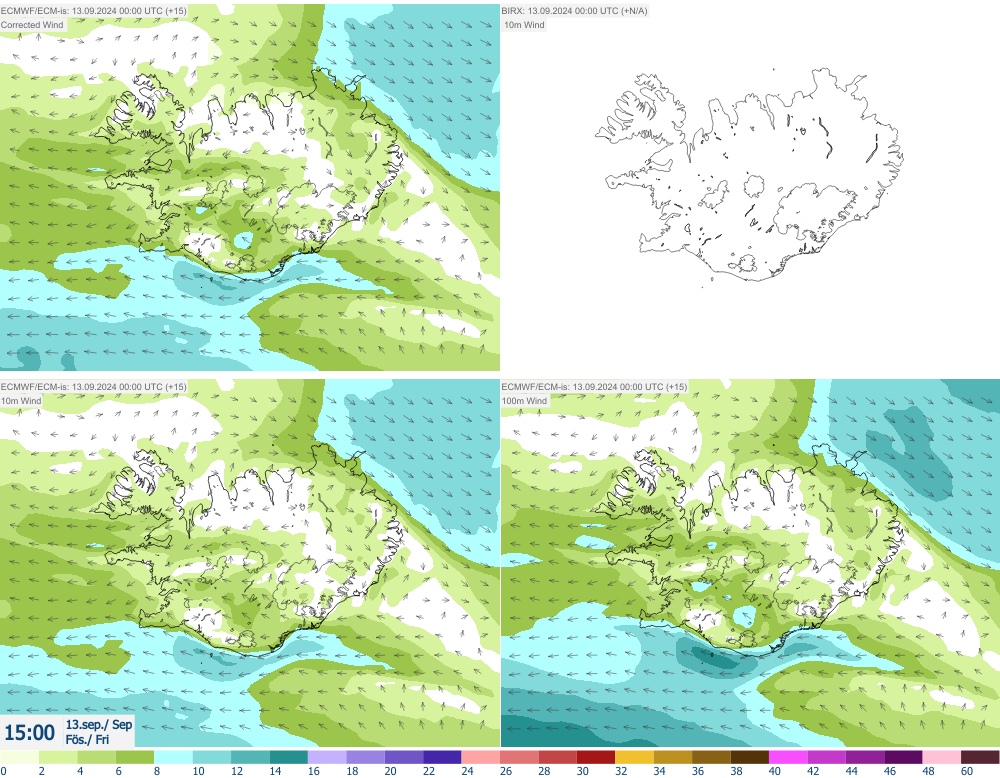Screen dimensions: 1000x778
Task: Click the yellow swatch between 32 and 34
Action: click(634, 757)
